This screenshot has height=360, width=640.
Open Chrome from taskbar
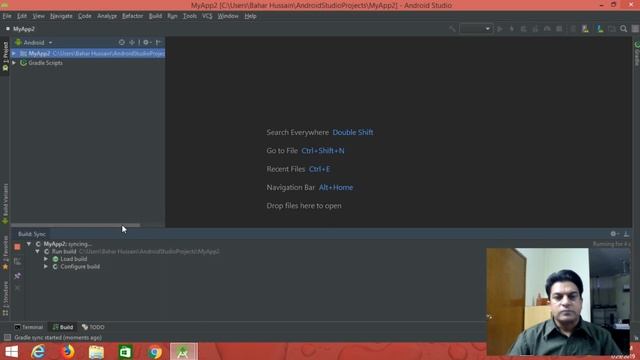tap(155, 351)
